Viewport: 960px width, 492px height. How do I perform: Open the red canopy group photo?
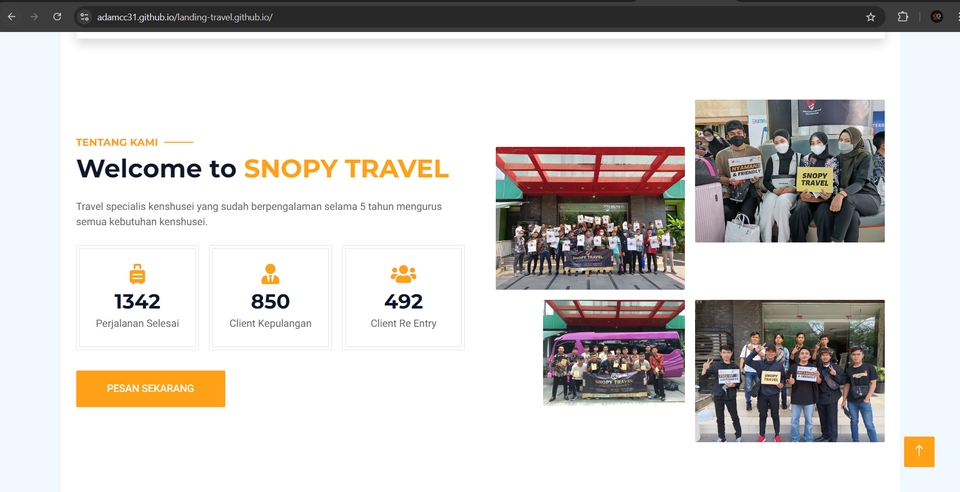tap(590, 218)
